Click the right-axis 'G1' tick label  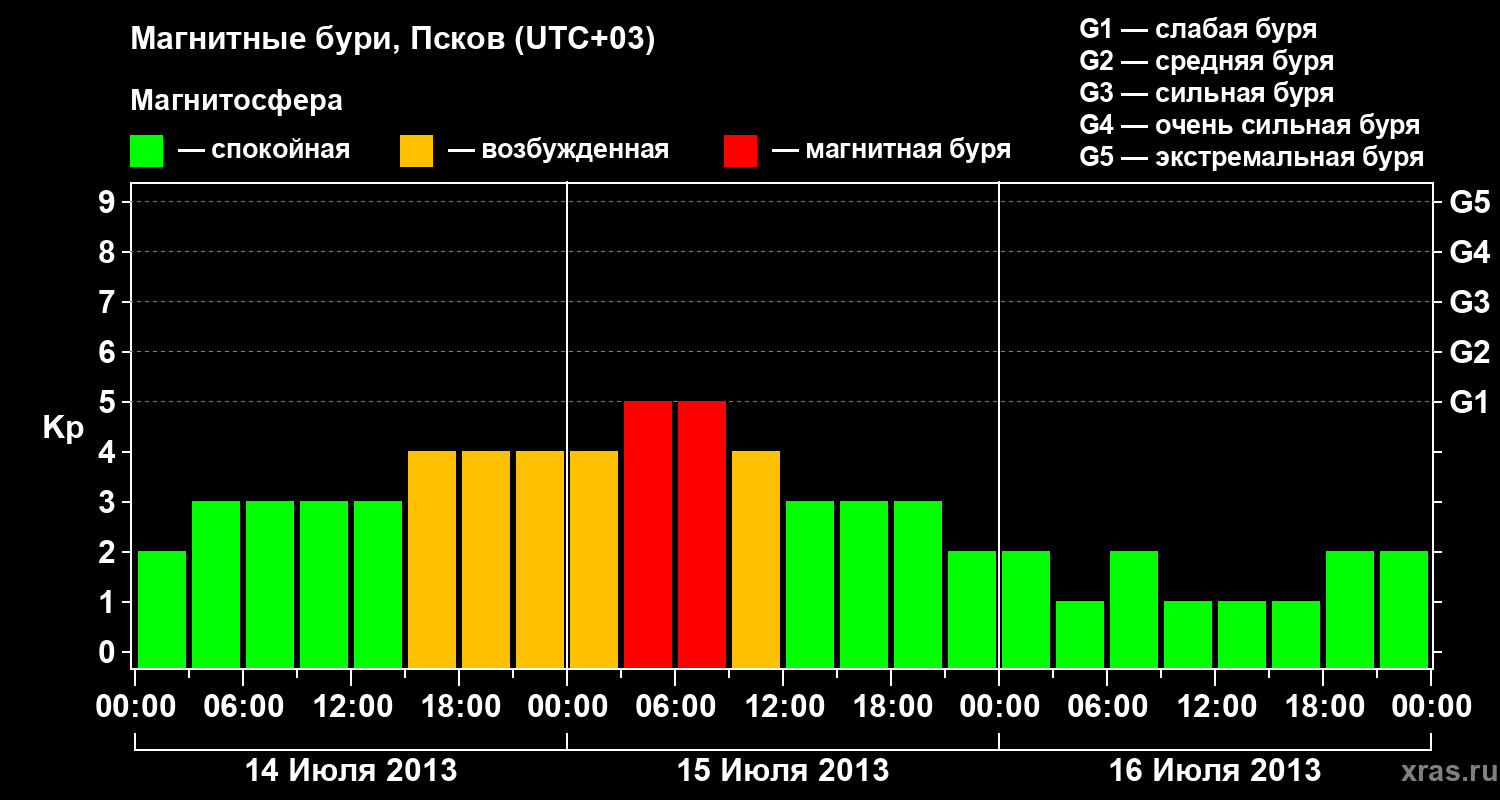point(1469,403)
